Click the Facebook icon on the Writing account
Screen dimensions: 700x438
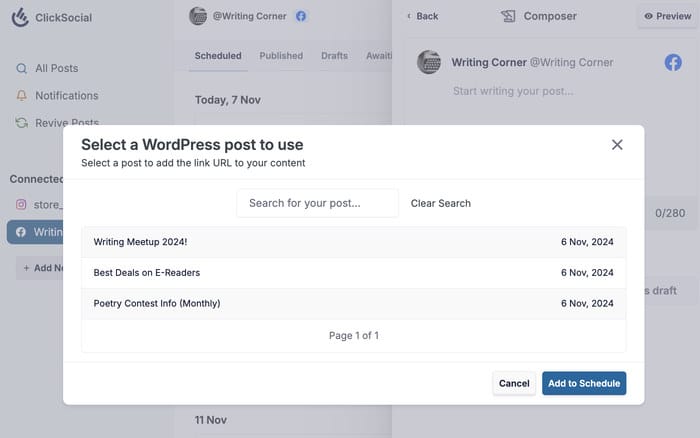click(21, 232)
